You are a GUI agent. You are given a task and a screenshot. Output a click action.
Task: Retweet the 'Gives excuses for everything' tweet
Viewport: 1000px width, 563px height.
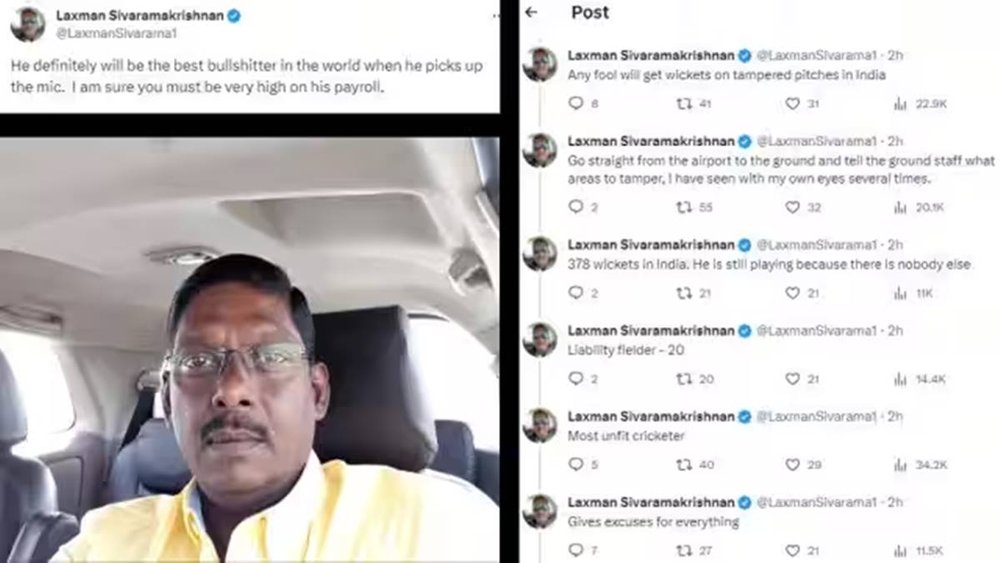point(684,550)
